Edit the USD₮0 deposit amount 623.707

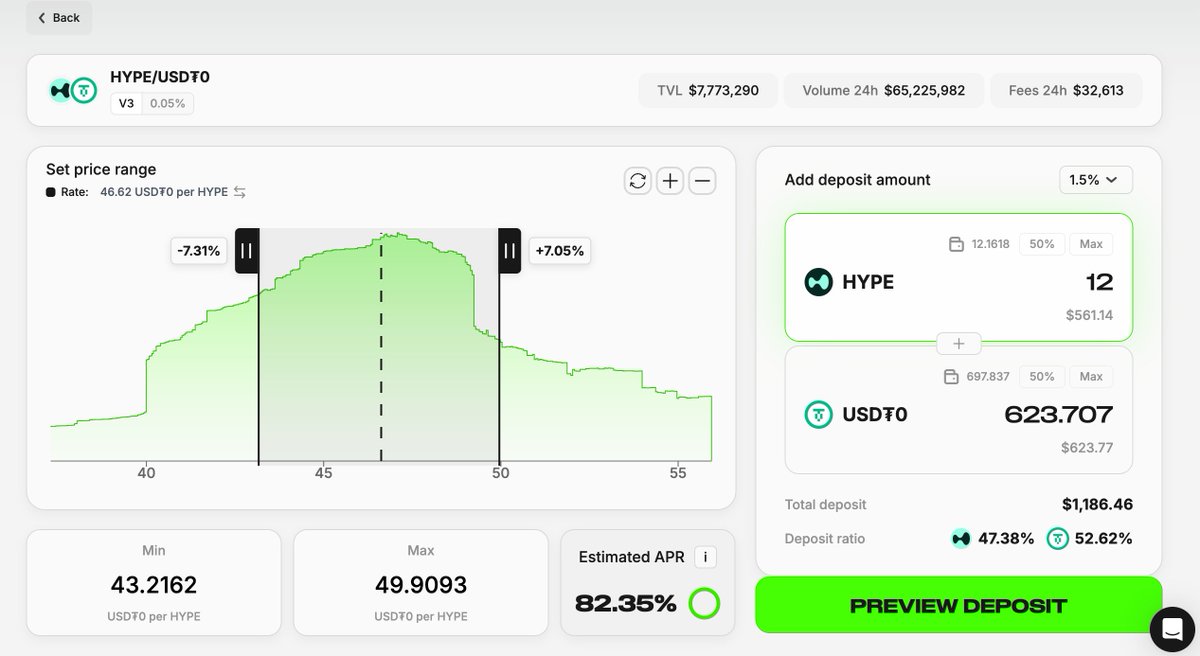[x=1059, y=414]
